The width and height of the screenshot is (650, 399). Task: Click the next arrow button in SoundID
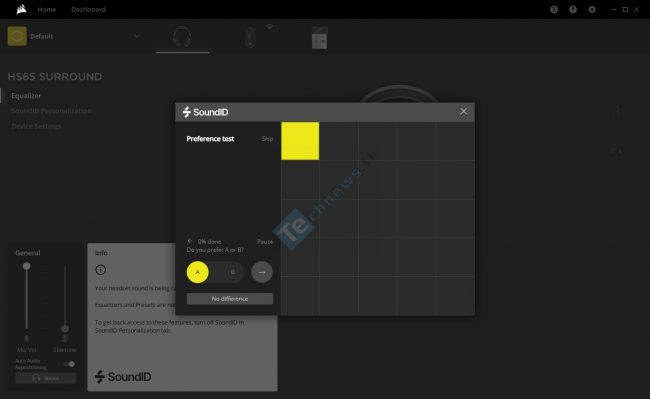[262, 272]
